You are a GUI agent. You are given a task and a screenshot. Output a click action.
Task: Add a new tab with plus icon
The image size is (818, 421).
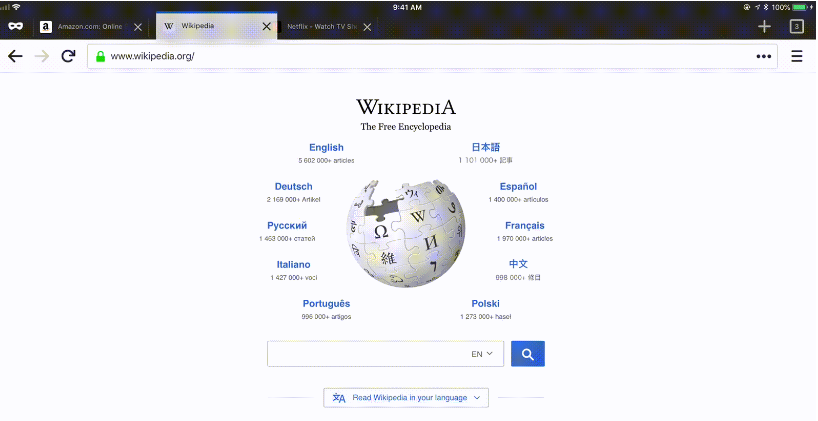pos(764,27)
